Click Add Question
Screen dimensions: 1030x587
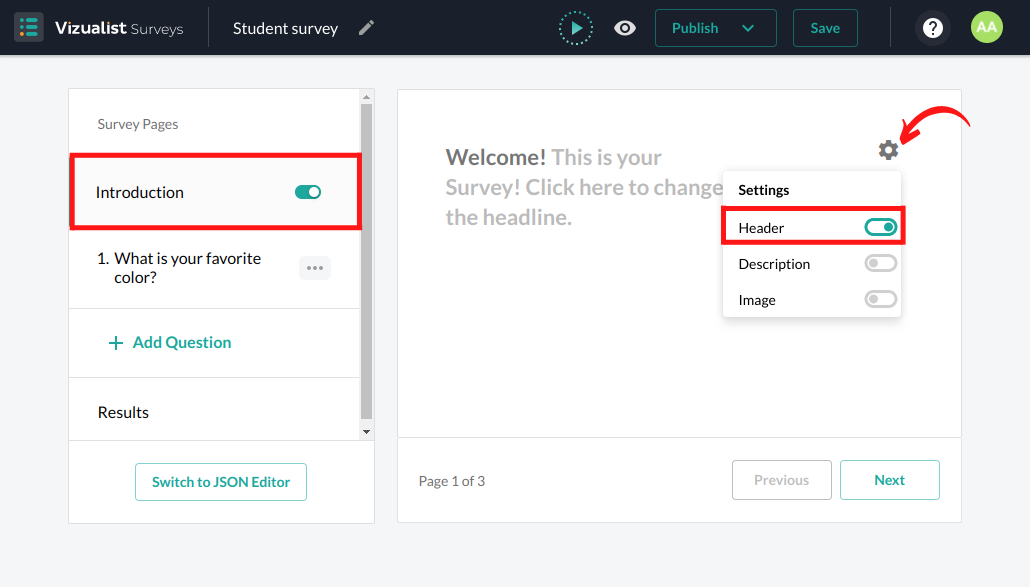(170, 342)
